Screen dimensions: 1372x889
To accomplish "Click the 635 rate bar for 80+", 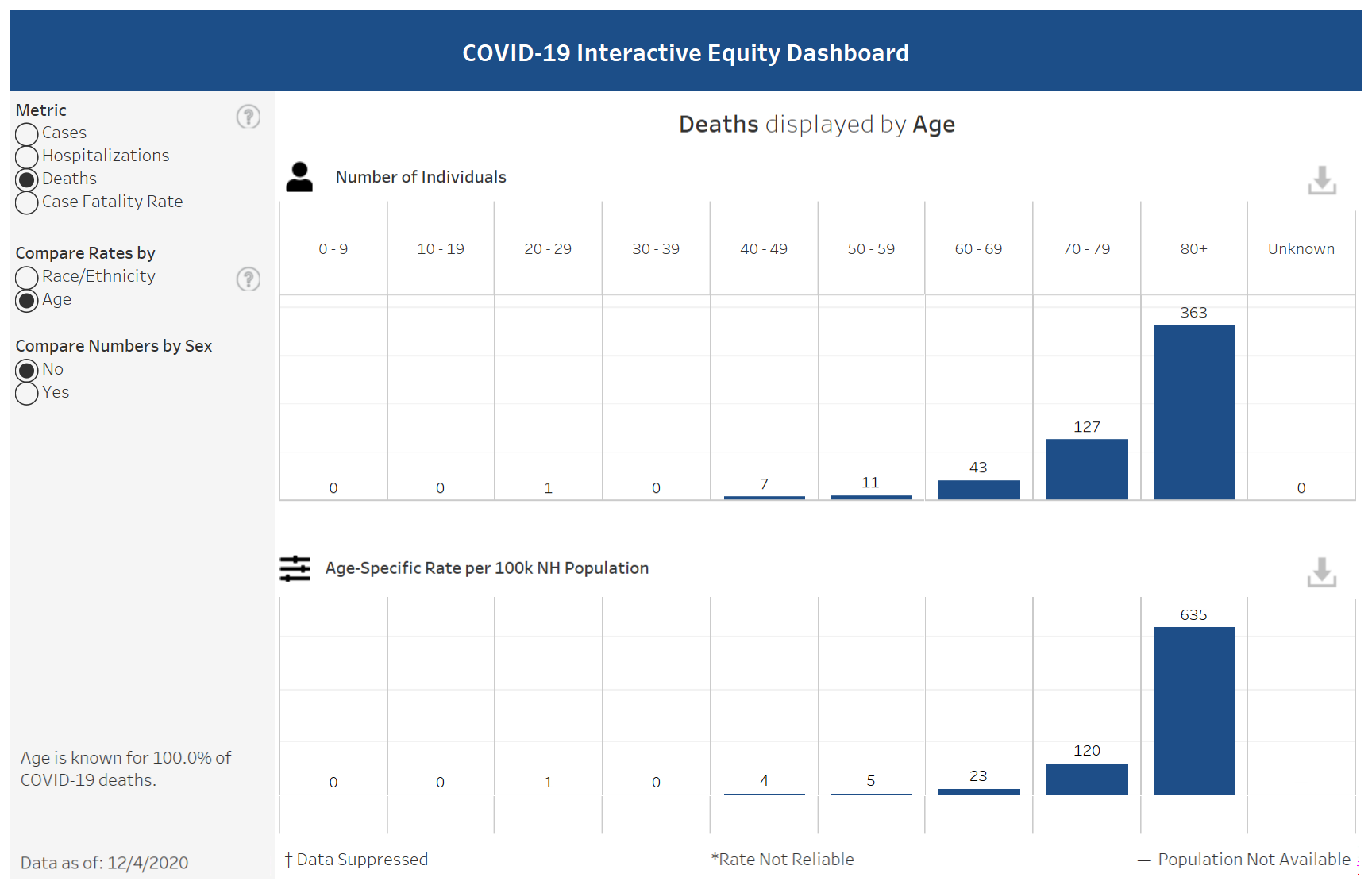I will coord(1193,710).
